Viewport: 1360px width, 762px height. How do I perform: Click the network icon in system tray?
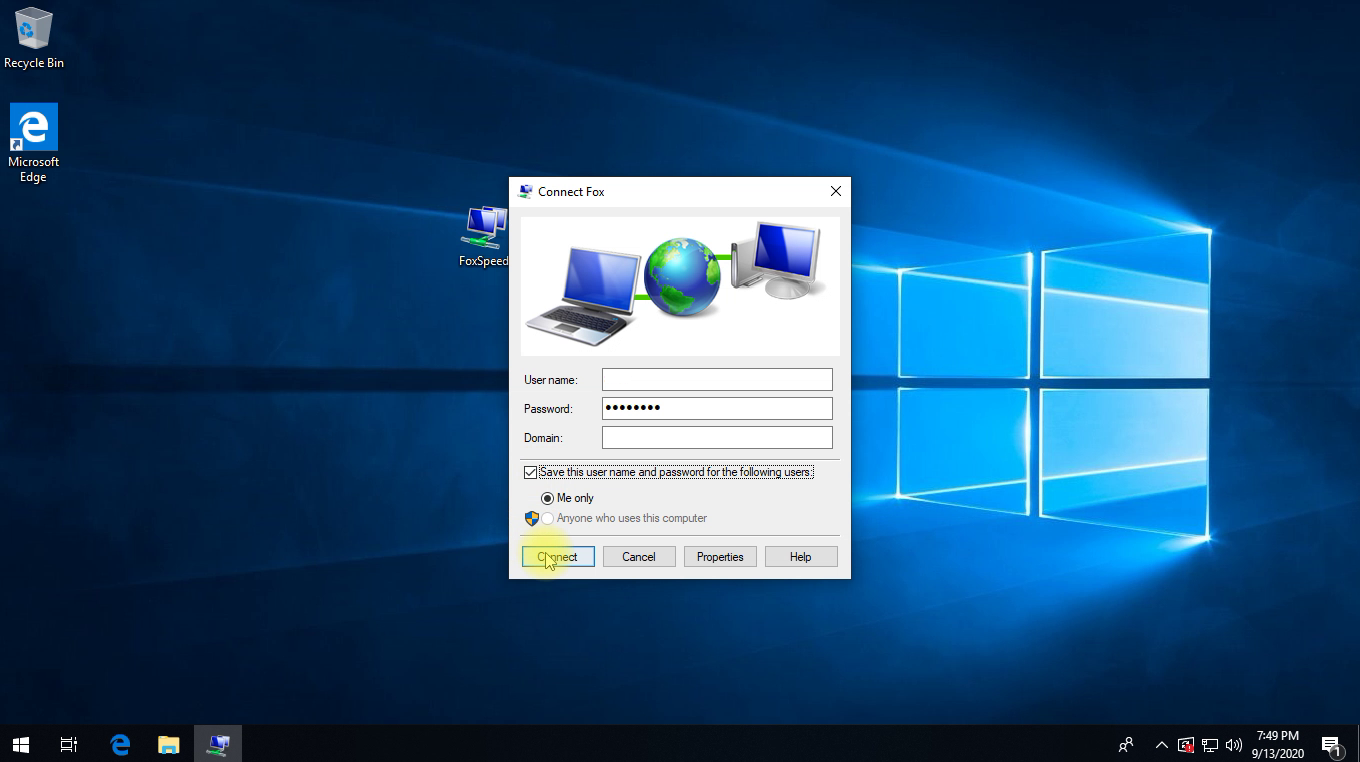click(1210, 745)
